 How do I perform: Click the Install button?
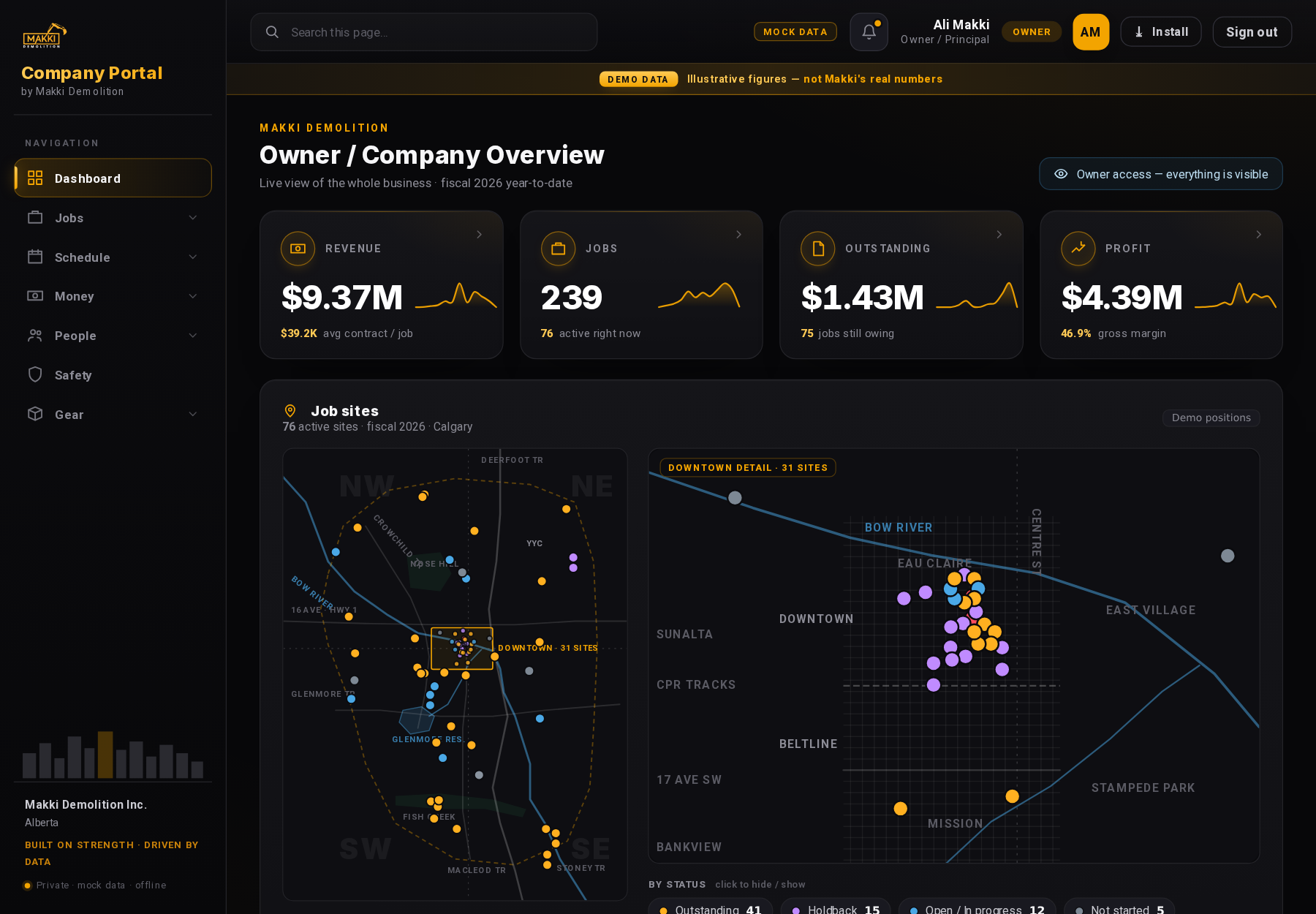[x=1160, y=32]
